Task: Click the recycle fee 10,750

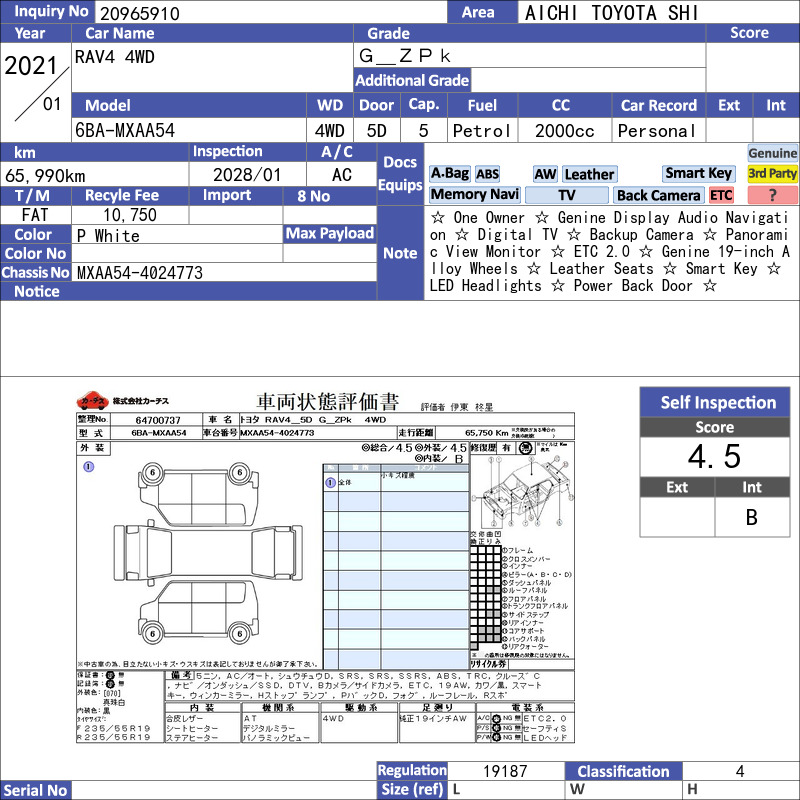Action: (130, 215)
